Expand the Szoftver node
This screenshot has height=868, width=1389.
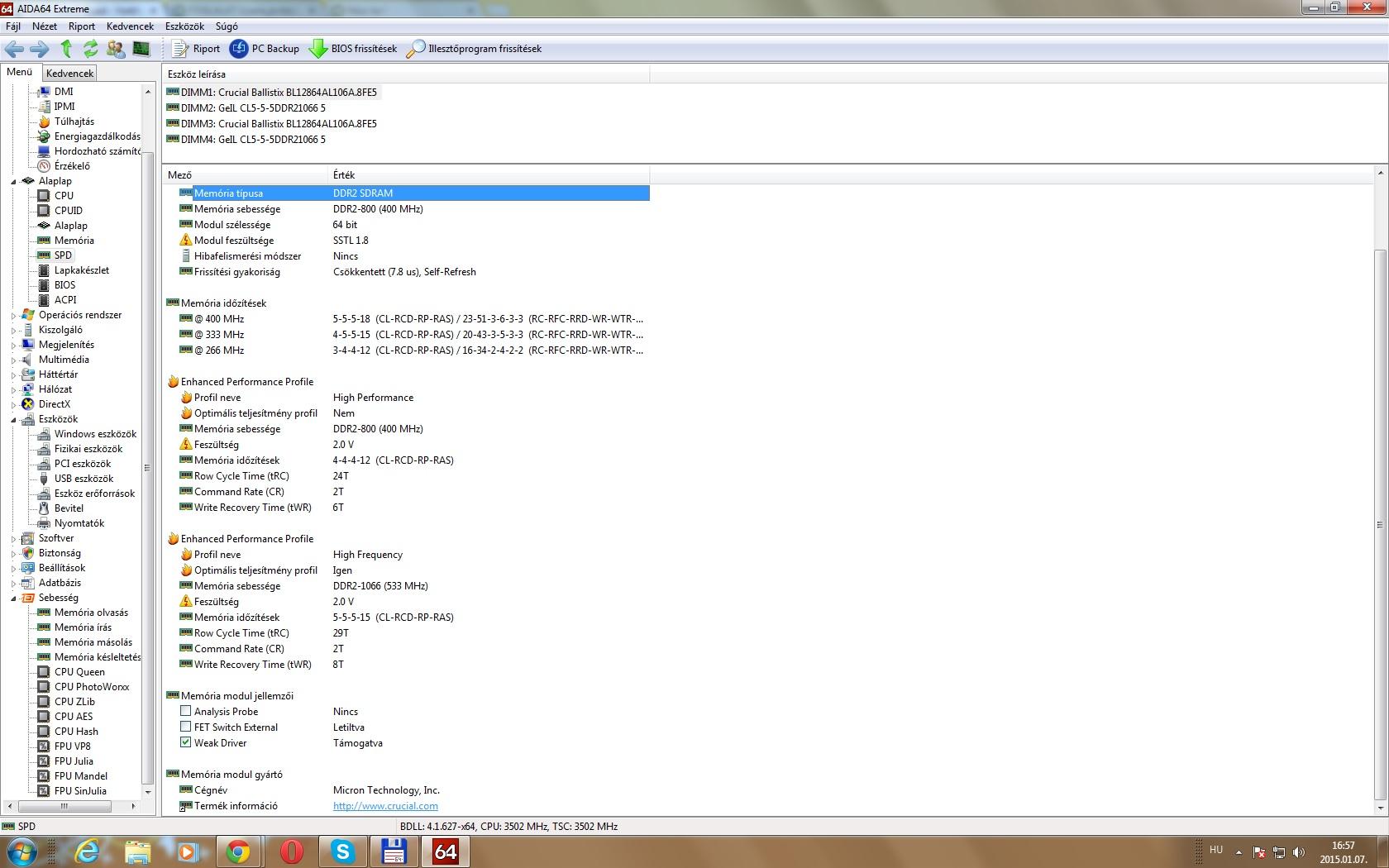[x=13, y=538]
